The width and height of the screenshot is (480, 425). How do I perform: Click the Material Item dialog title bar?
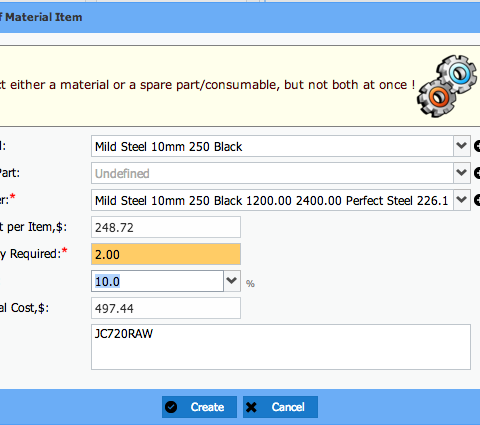240,17
